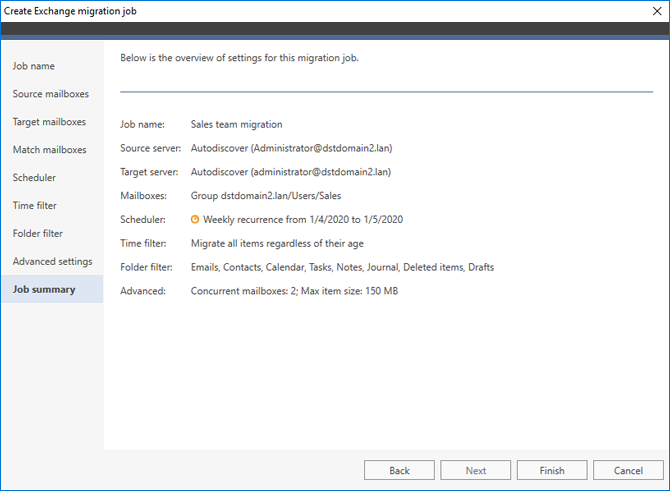Cancel the migration job wizard
This screenshot has height=491, width=670.
(629, 470)
